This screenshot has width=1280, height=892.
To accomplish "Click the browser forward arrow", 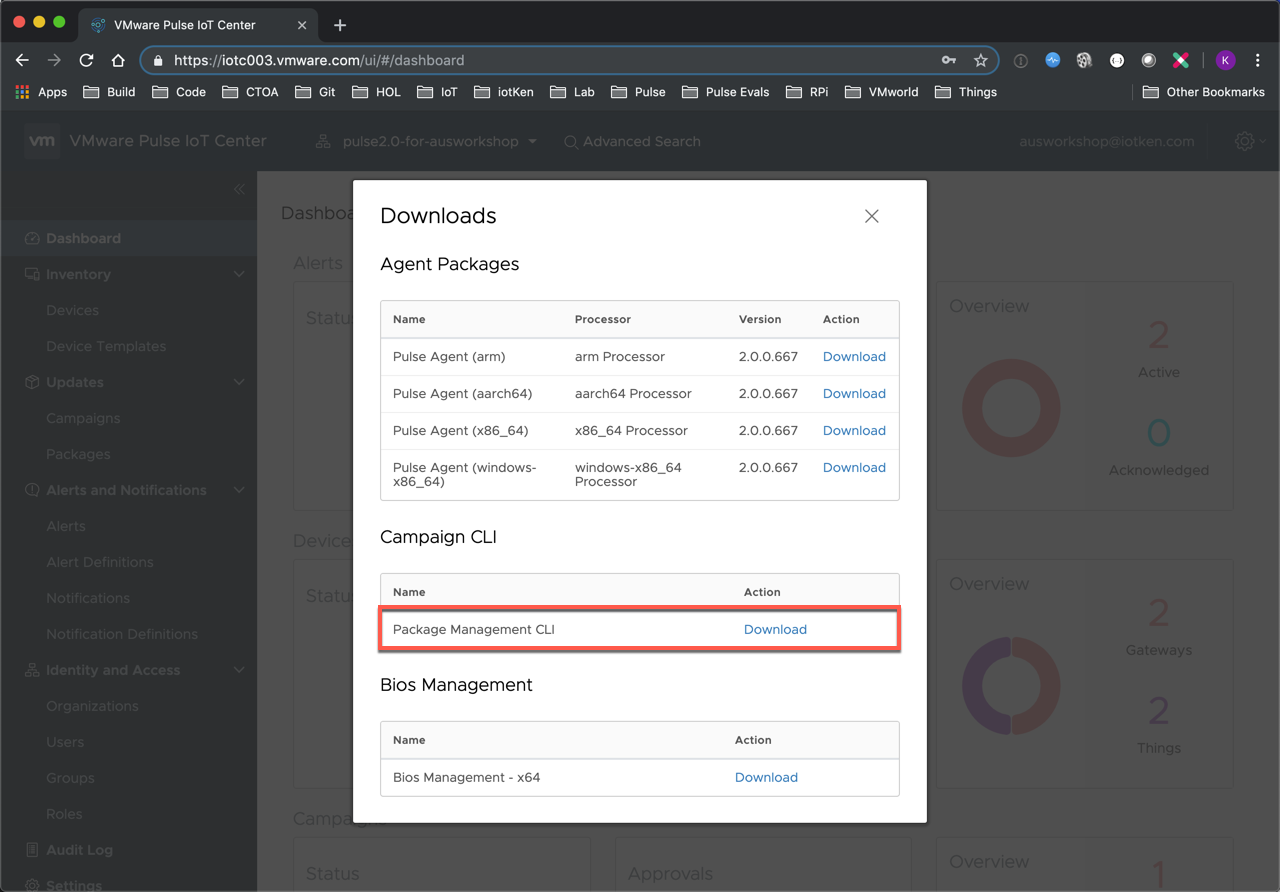I will coord(54,60).
